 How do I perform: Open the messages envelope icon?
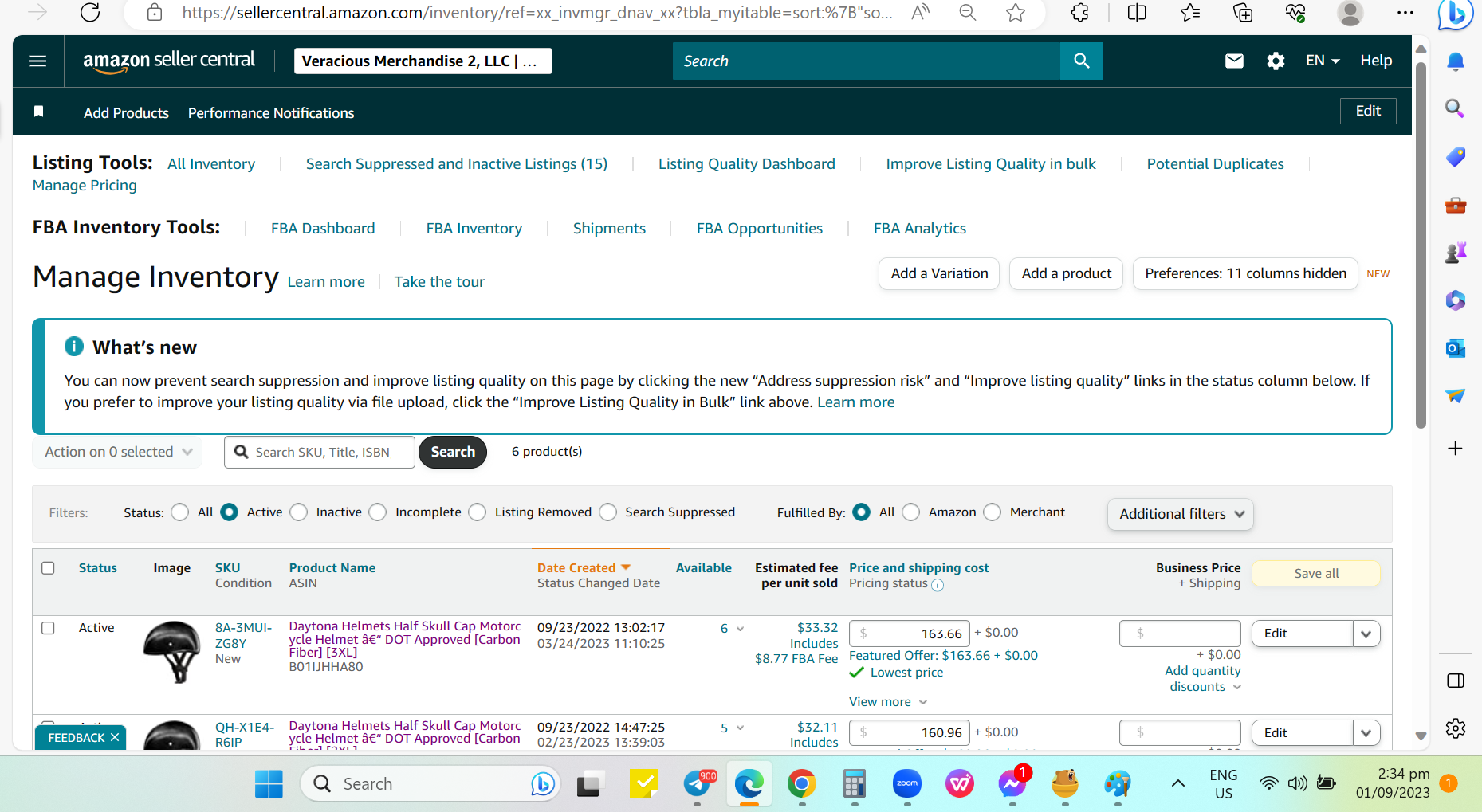pos(1234,61)
